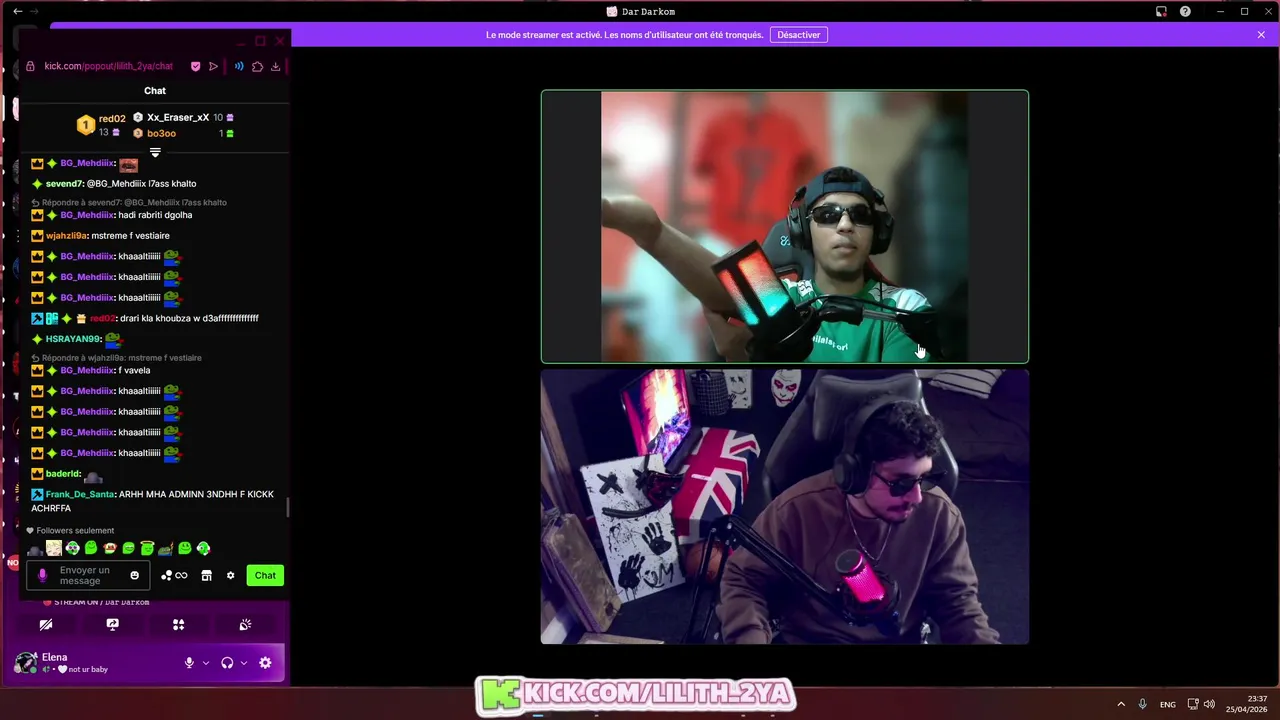Click the taskbar volume speaker icon

point(1210,704)
